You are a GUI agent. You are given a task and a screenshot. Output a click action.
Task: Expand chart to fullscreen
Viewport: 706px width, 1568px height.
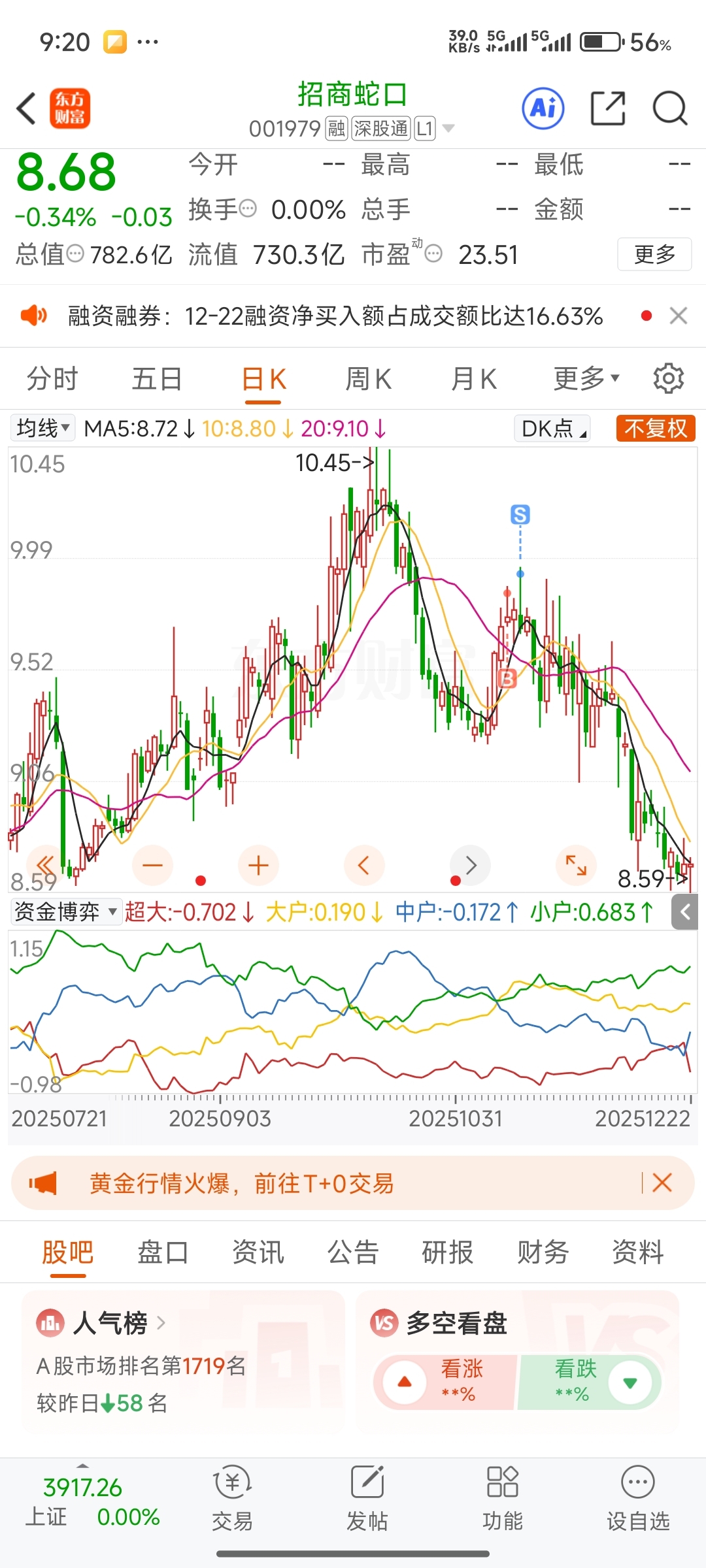[576, 866]
